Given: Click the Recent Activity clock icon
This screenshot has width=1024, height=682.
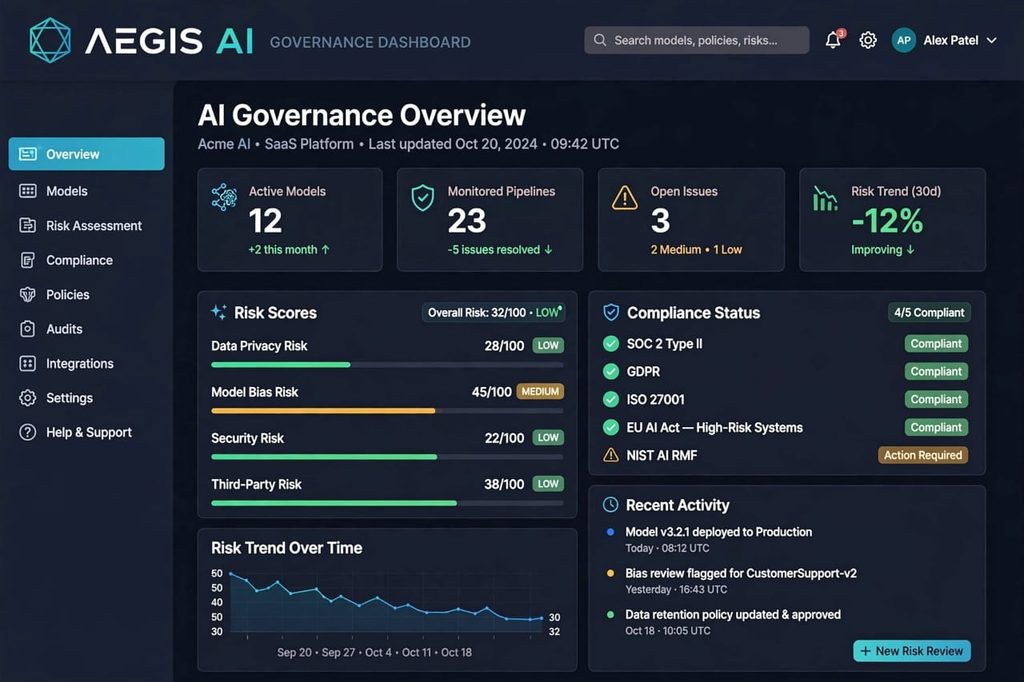Looking at the screenshot, I should (x=610, y=504).
